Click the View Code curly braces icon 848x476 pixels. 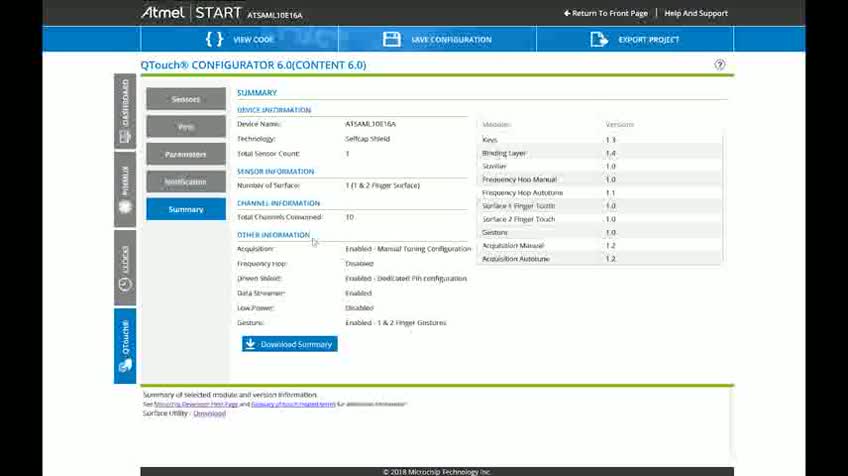(214, 39)
